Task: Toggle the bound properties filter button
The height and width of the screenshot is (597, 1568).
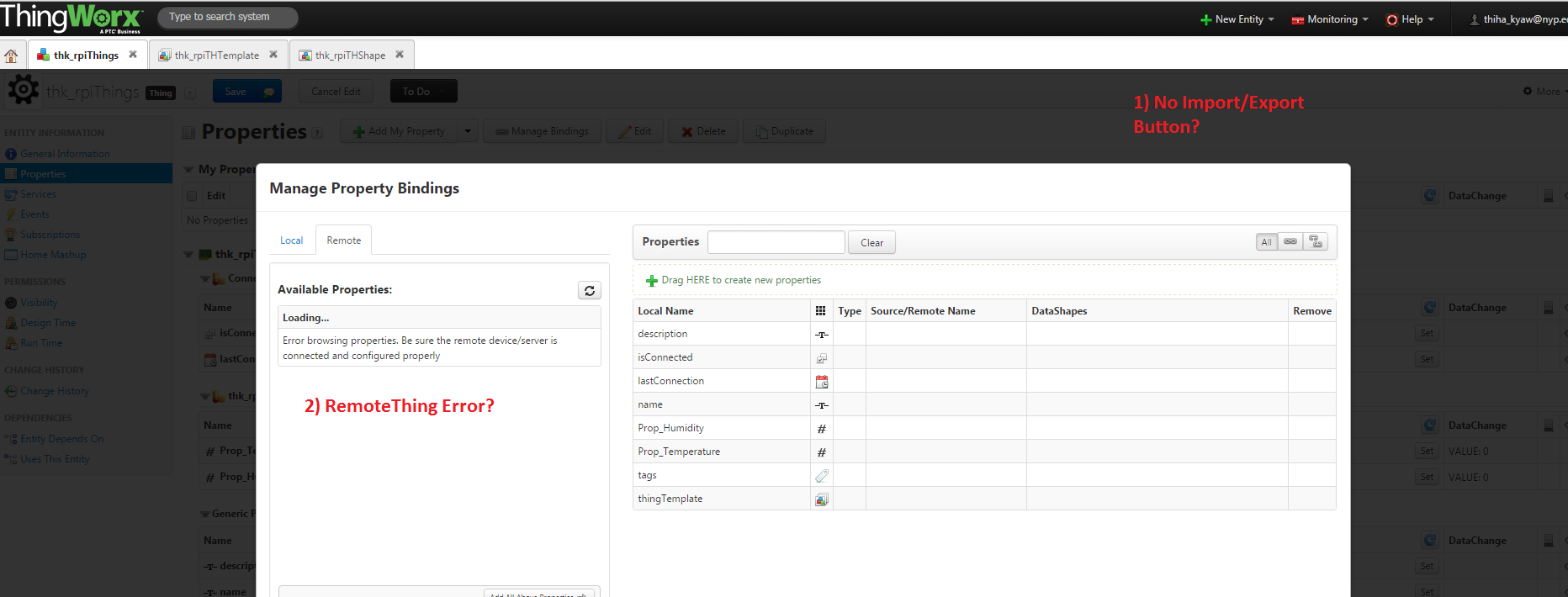Action: coord(1290,242)
